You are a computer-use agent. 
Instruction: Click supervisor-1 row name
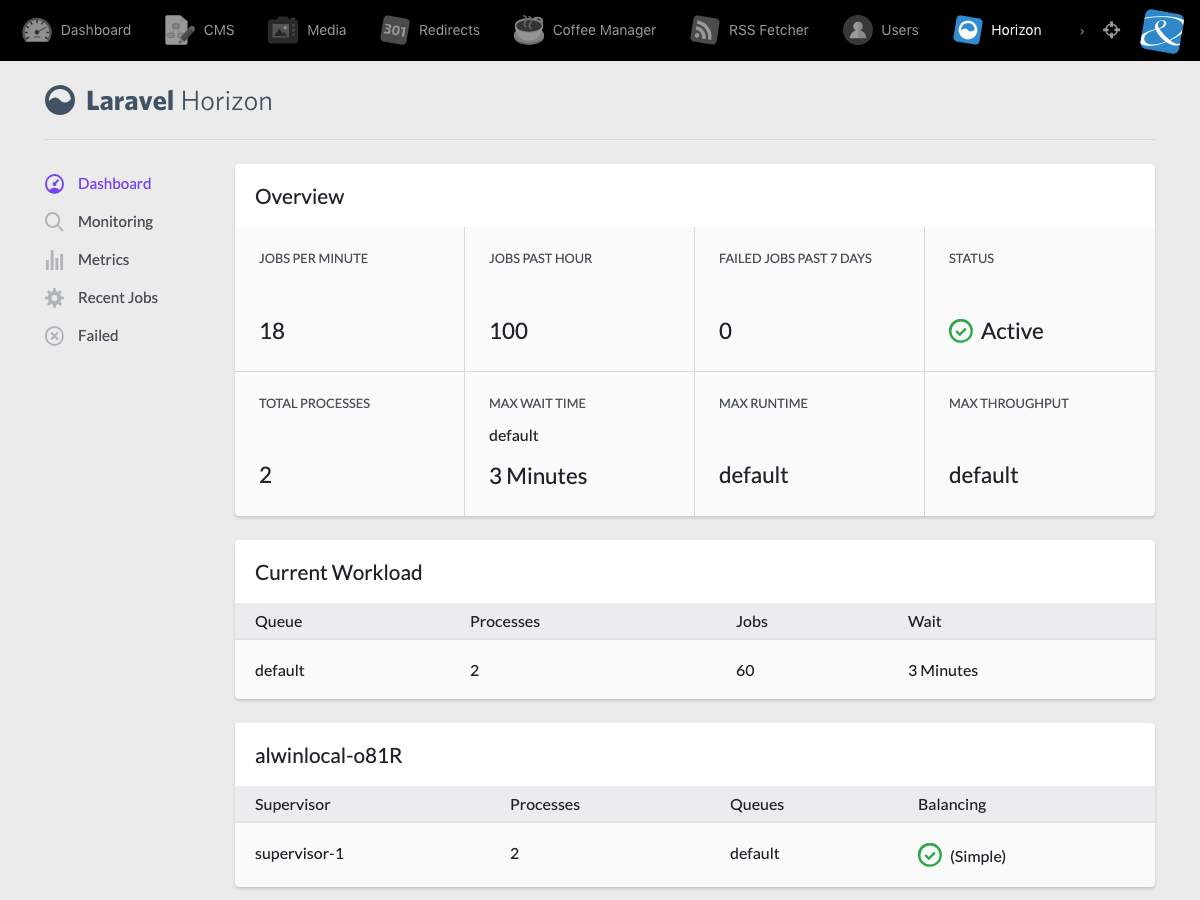pyautogui.click(x=300, y=854)
